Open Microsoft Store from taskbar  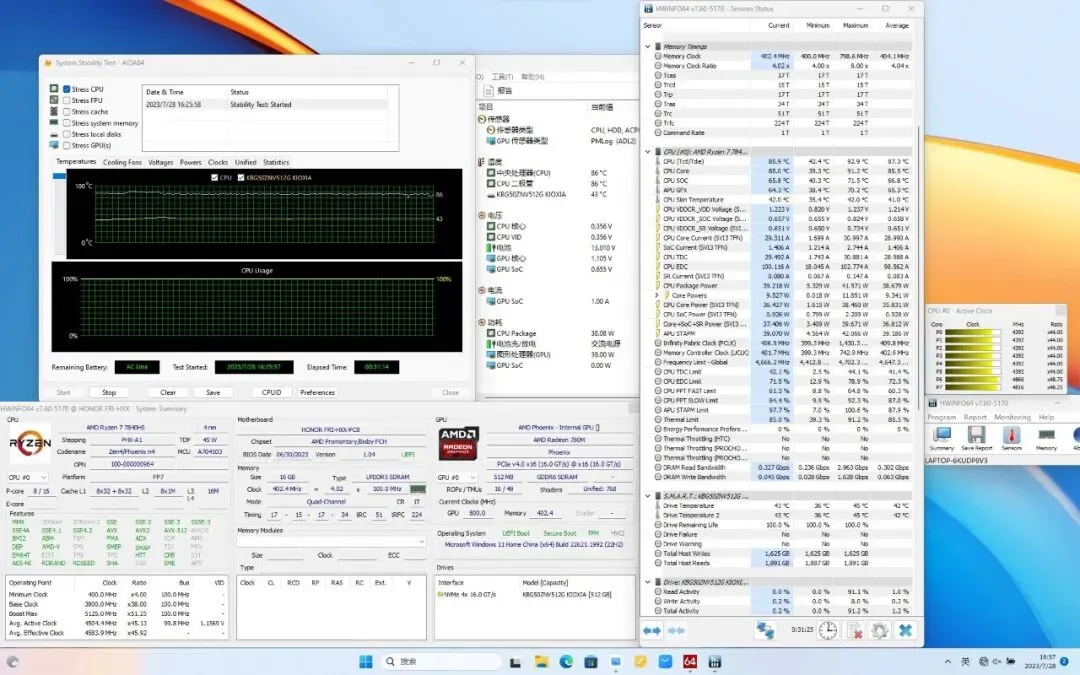tap(591, 662)
